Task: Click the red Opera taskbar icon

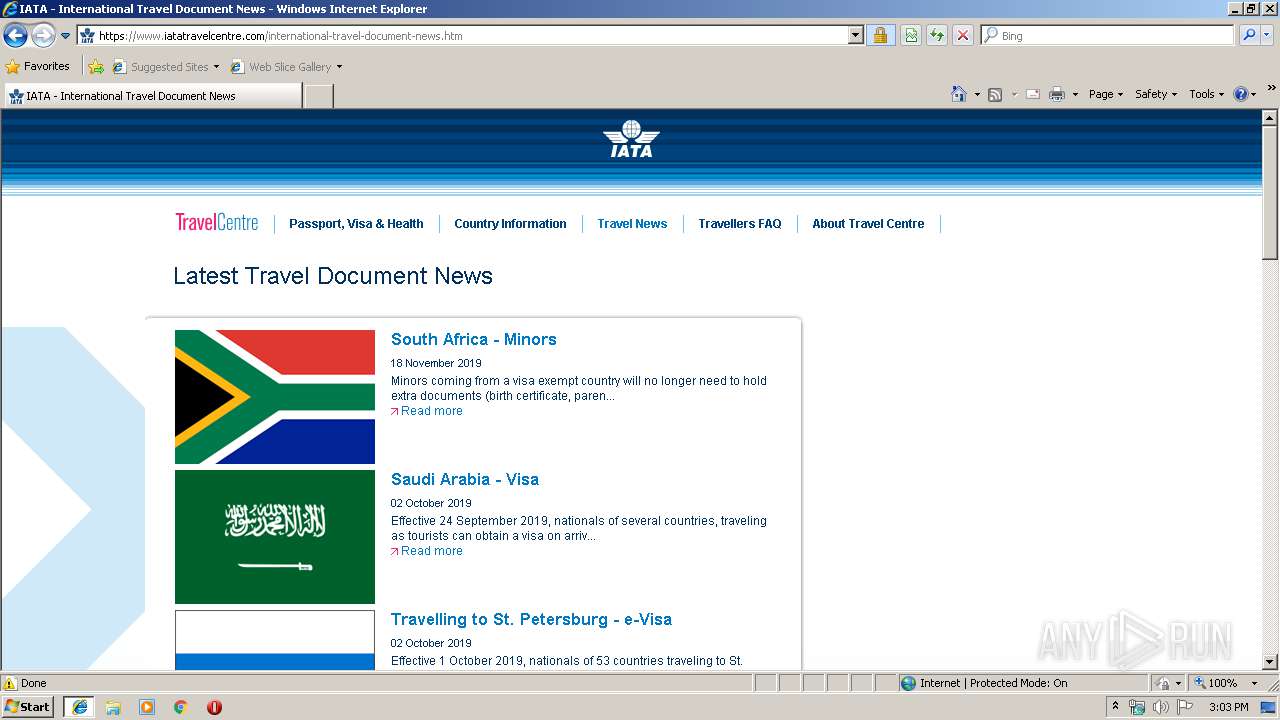Action: pos(214,707)
